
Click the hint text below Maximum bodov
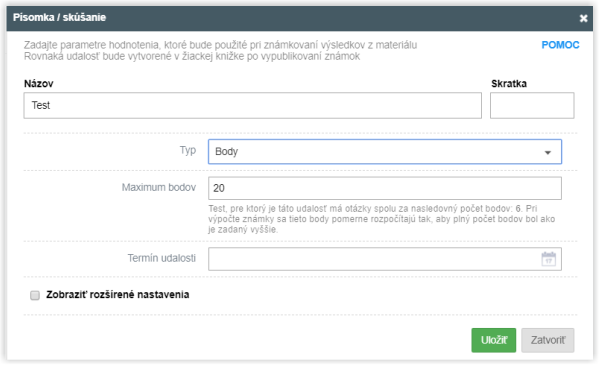tap(382, 219)
